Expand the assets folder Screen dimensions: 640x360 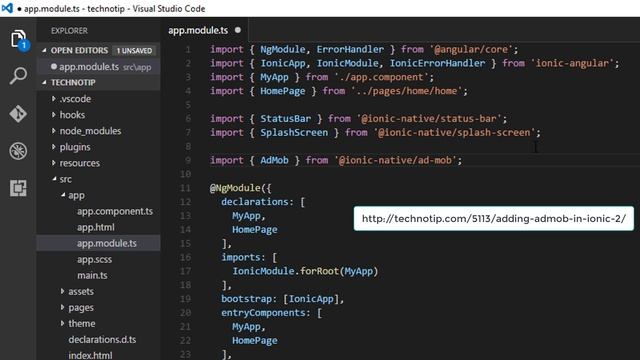coord(62,291)
